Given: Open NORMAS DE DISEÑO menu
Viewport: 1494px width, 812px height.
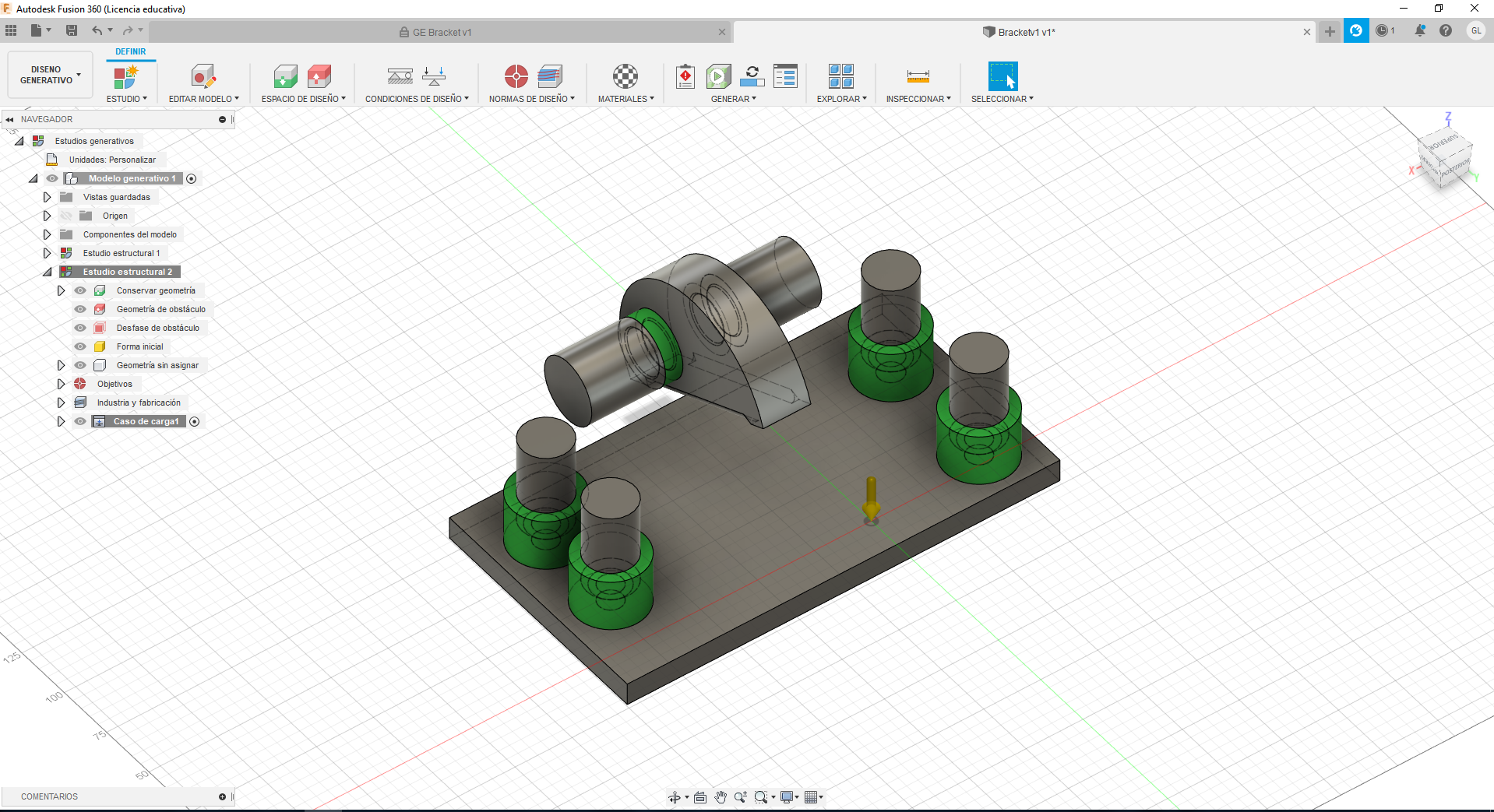Looking at the screenshot, I should tap(532, 99).
